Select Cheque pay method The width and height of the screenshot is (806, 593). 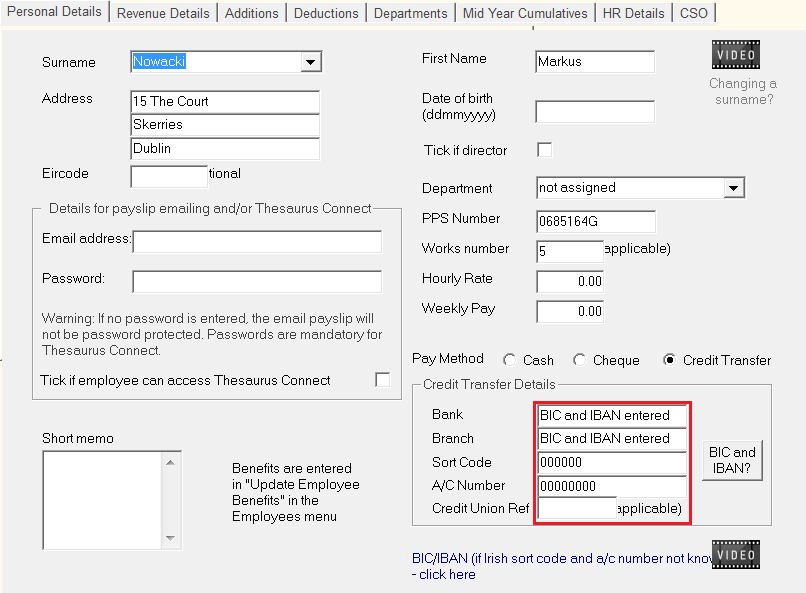coord(579,360)
